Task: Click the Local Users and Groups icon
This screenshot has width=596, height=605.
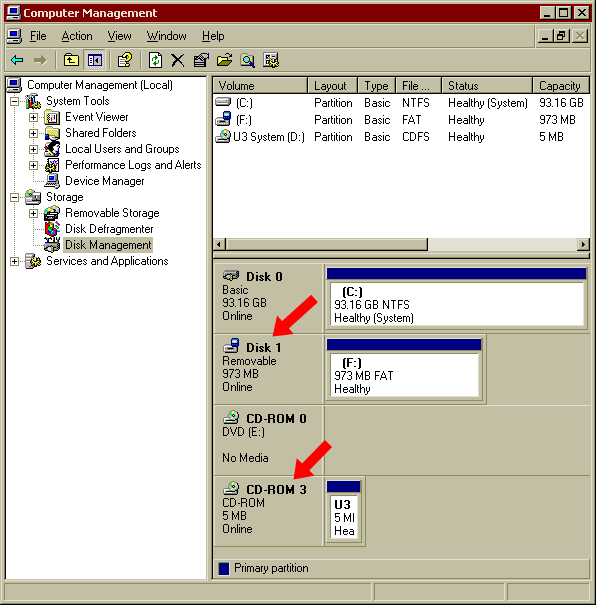Action: (52, 149)
